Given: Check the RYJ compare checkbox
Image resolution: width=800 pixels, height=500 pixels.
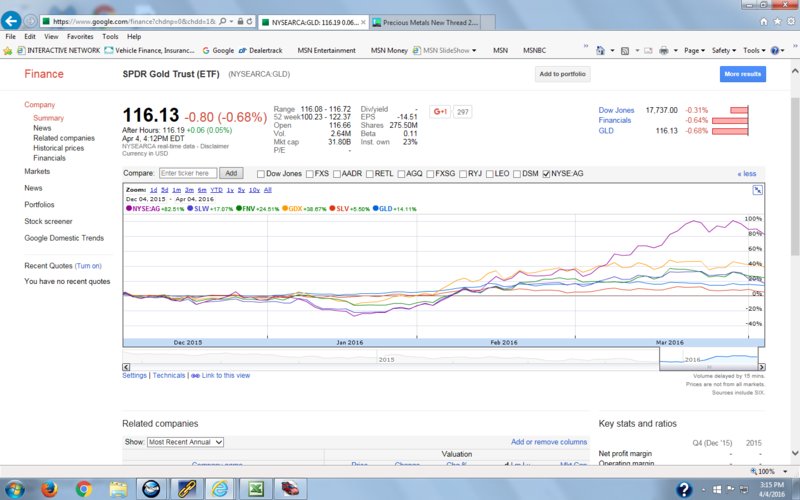Looking at the screenshot, I should point(463,174).
